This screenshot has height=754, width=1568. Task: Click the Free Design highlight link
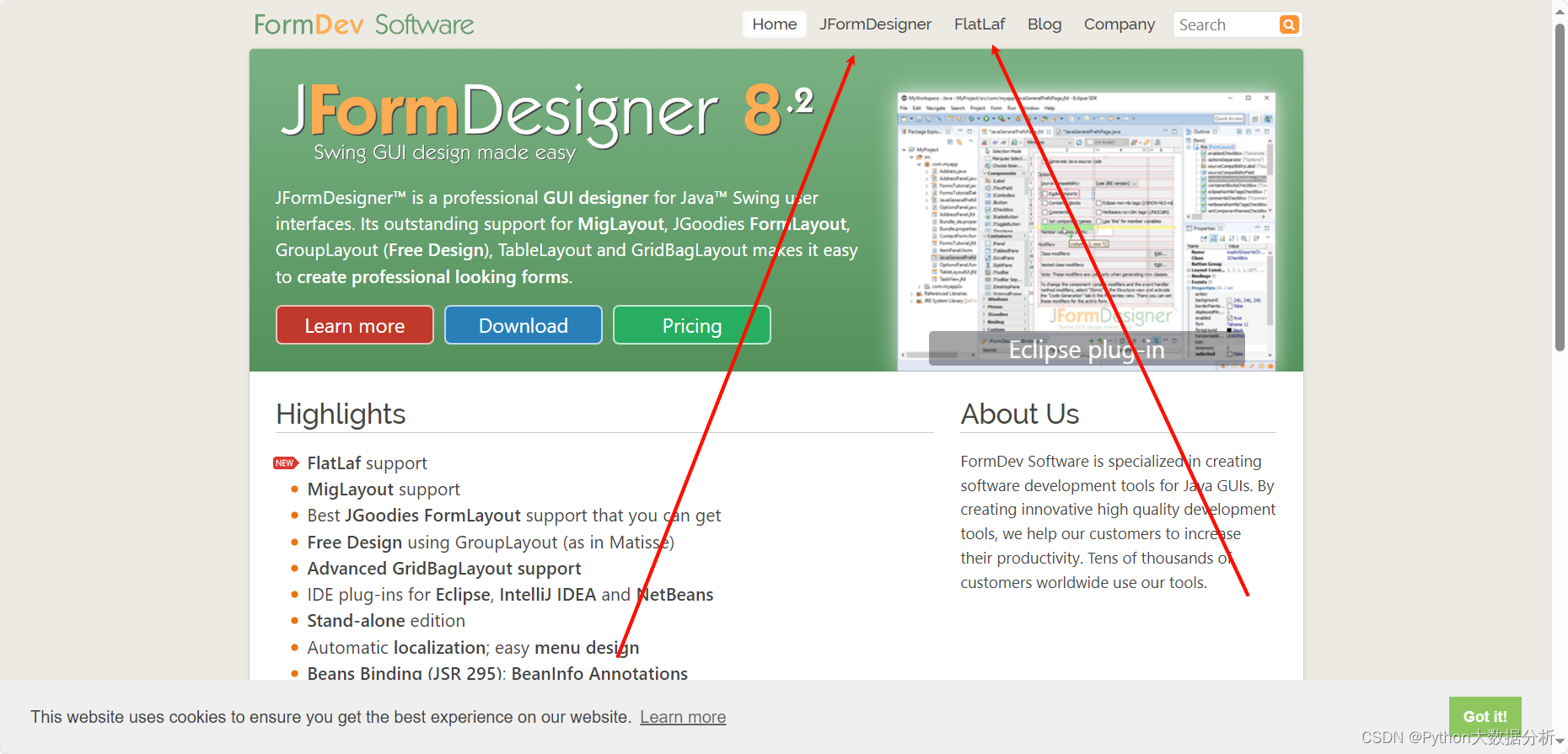(x=355, y=543)
